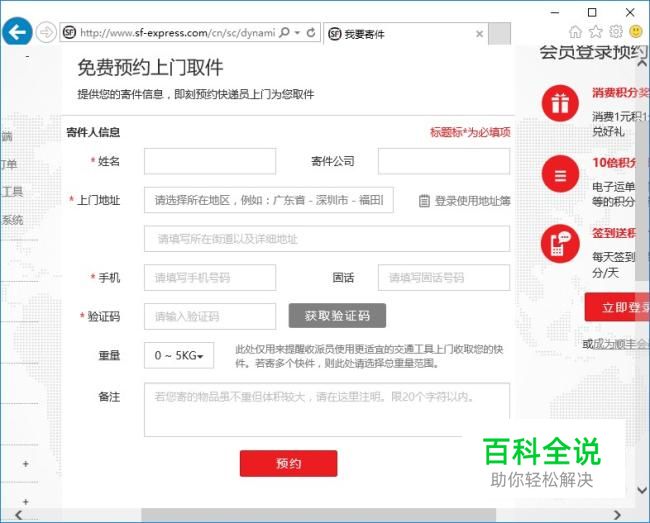Select the 我要寄件 browser tab
Viewport: 650px width, 523px height.
406,34
